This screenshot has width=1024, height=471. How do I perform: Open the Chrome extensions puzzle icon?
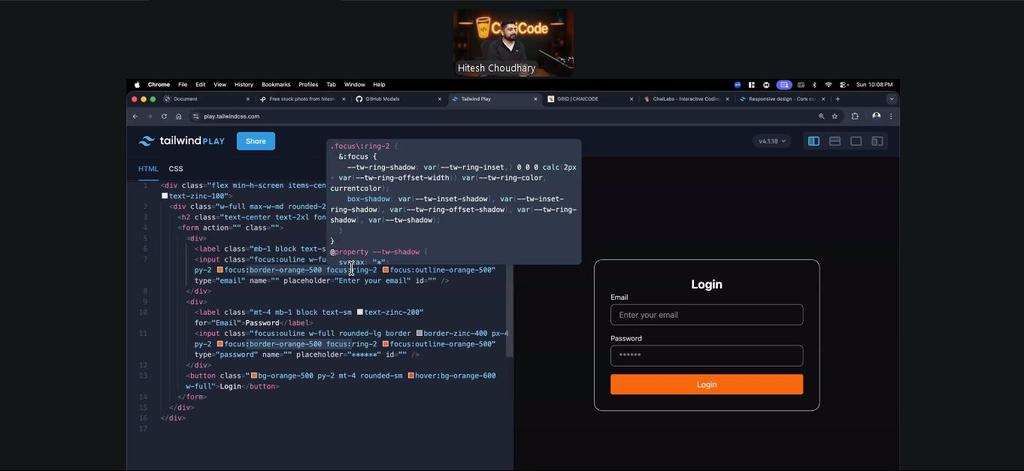(855, 116)
